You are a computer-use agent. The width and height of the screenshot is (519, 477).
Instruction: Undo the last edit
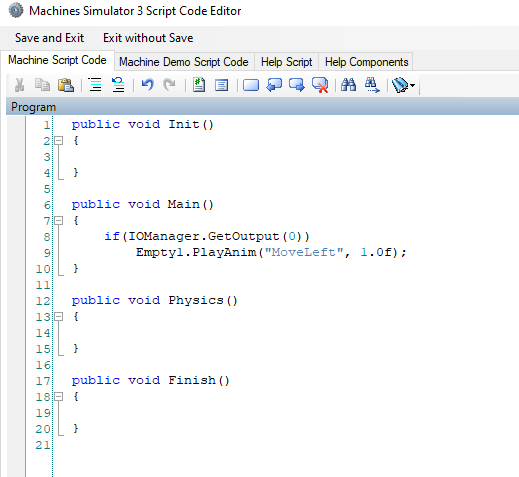[x=147, y=85]
